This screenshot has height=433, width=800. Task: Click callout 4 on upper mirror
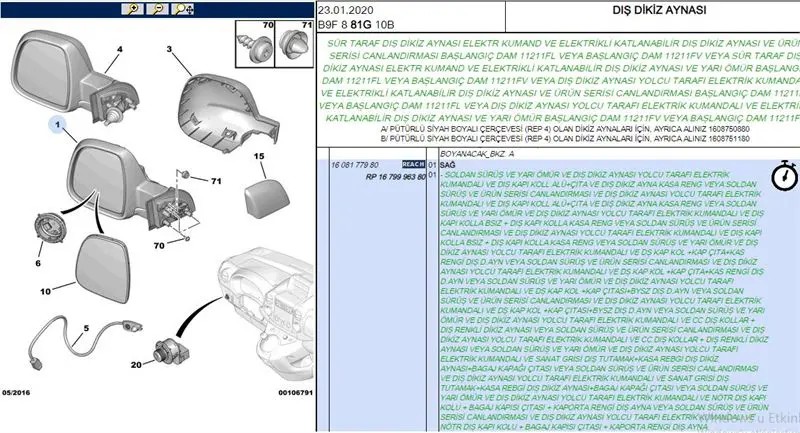pyautogui.click(x=120, y=49)
